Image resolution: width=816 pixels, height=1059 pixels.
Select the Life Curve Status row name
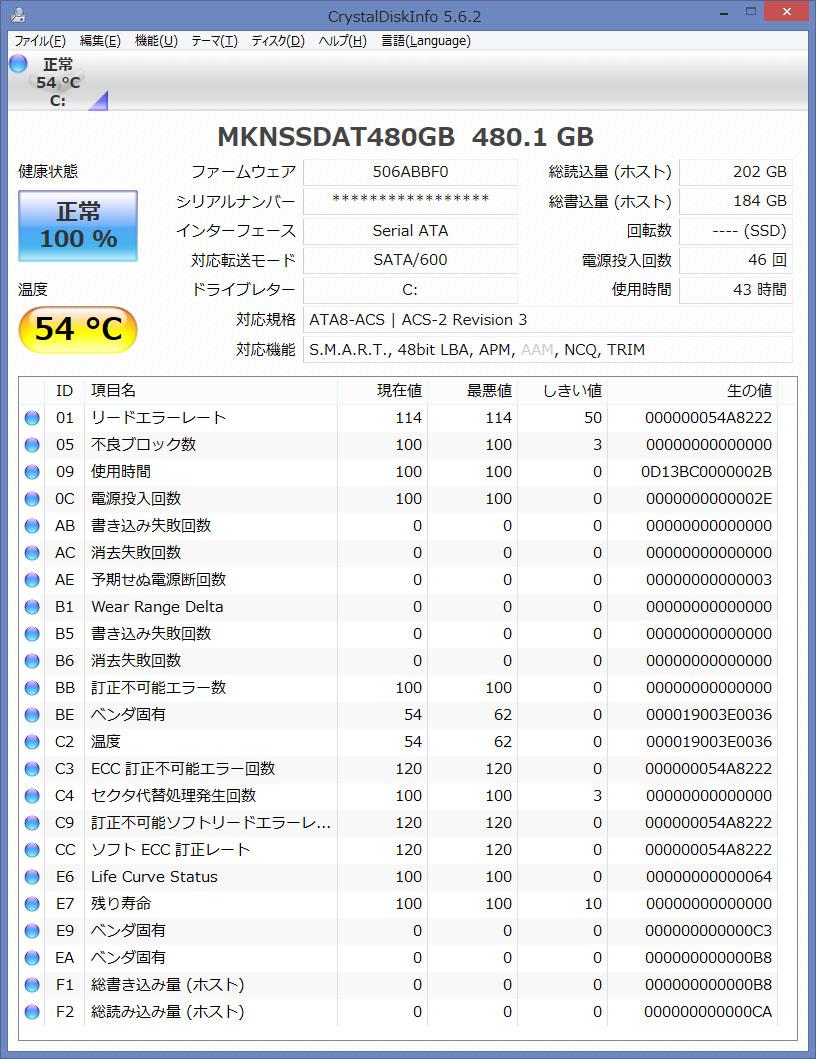coord(155,877)
